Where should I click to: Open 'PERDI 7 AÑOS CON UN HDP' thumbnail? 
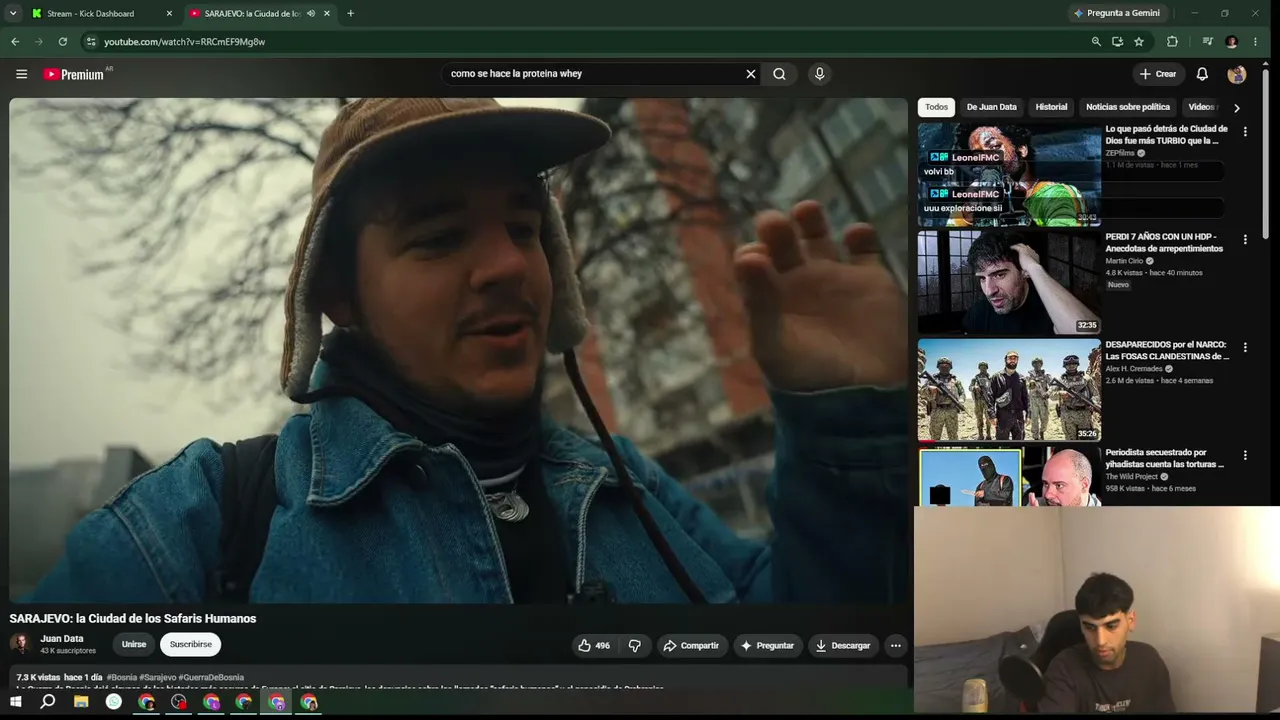(x=1009, y=283)
